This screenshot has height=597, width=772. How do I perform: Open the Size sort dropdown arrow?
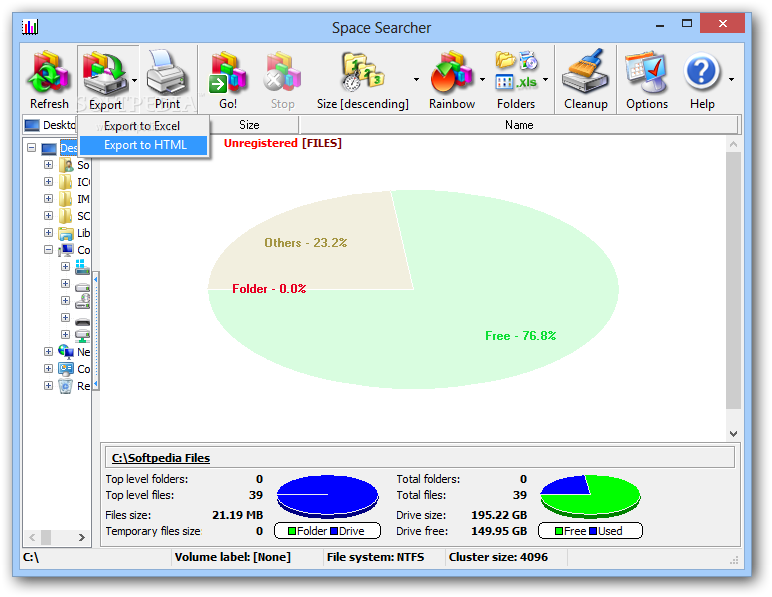(416, 79)
